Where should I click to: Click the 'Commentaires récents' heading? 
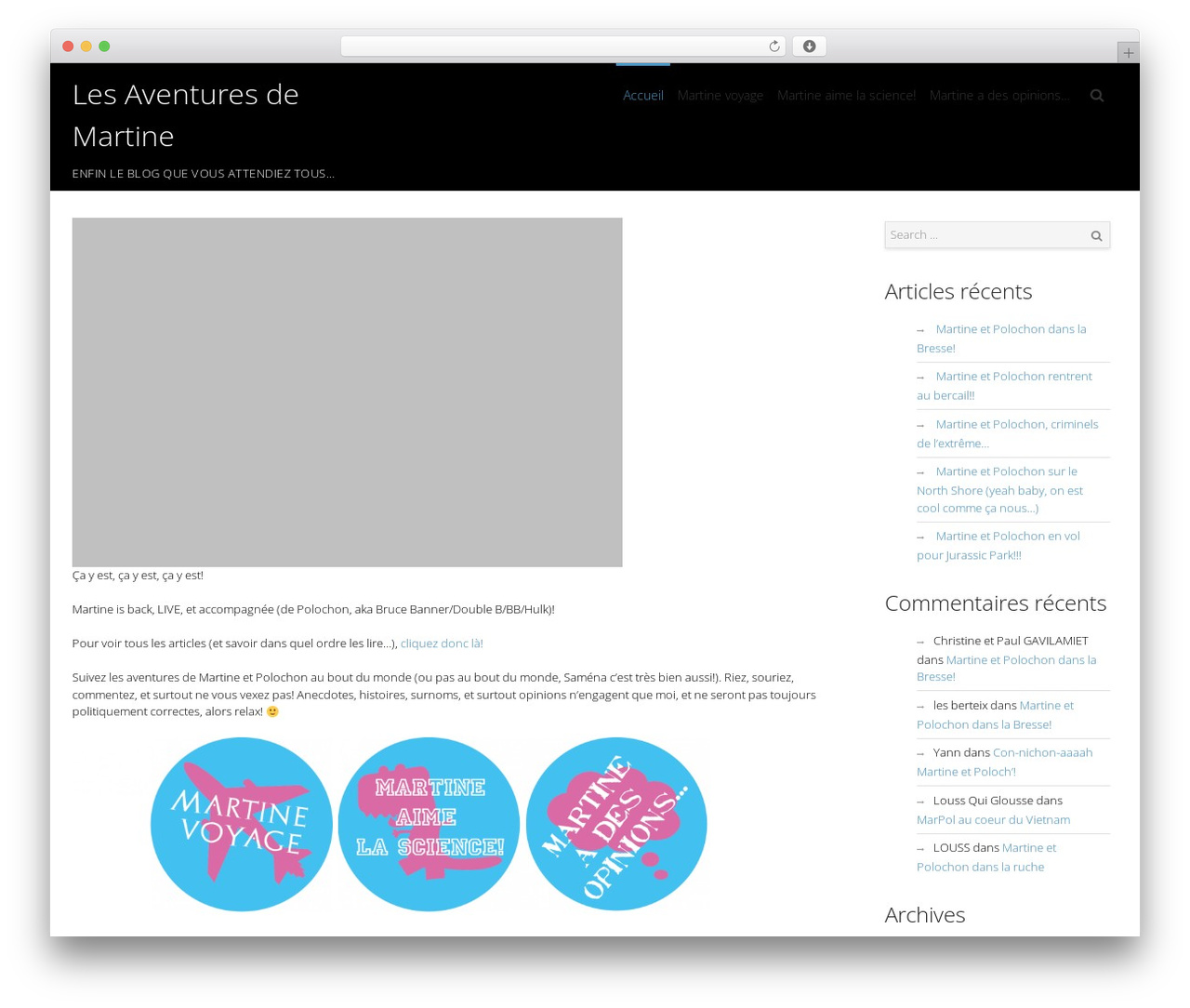click(x=996, y=603)
